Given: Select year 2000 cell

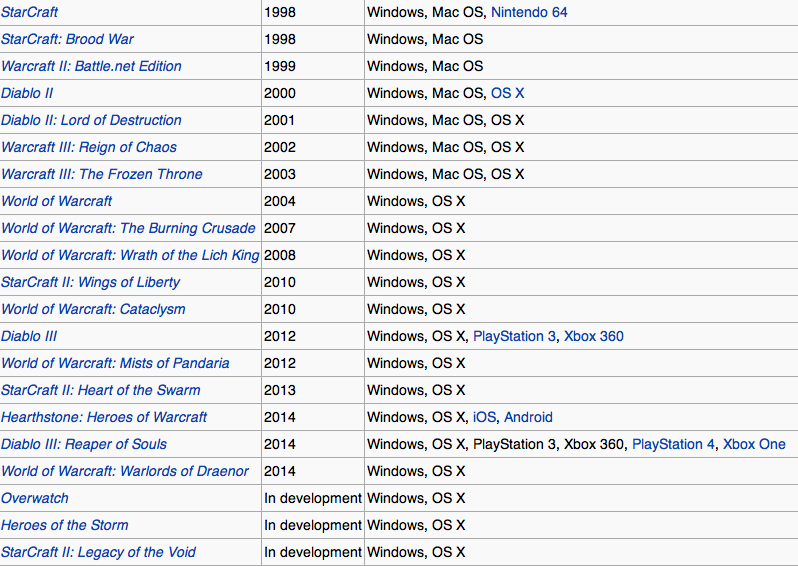Looking at the screenshot, I should tap(280, 93).
